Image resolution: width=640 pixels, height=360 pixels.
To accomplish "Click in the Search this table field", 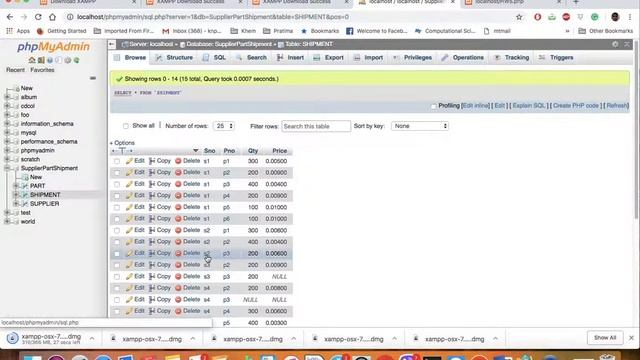I will click(316, 127).
